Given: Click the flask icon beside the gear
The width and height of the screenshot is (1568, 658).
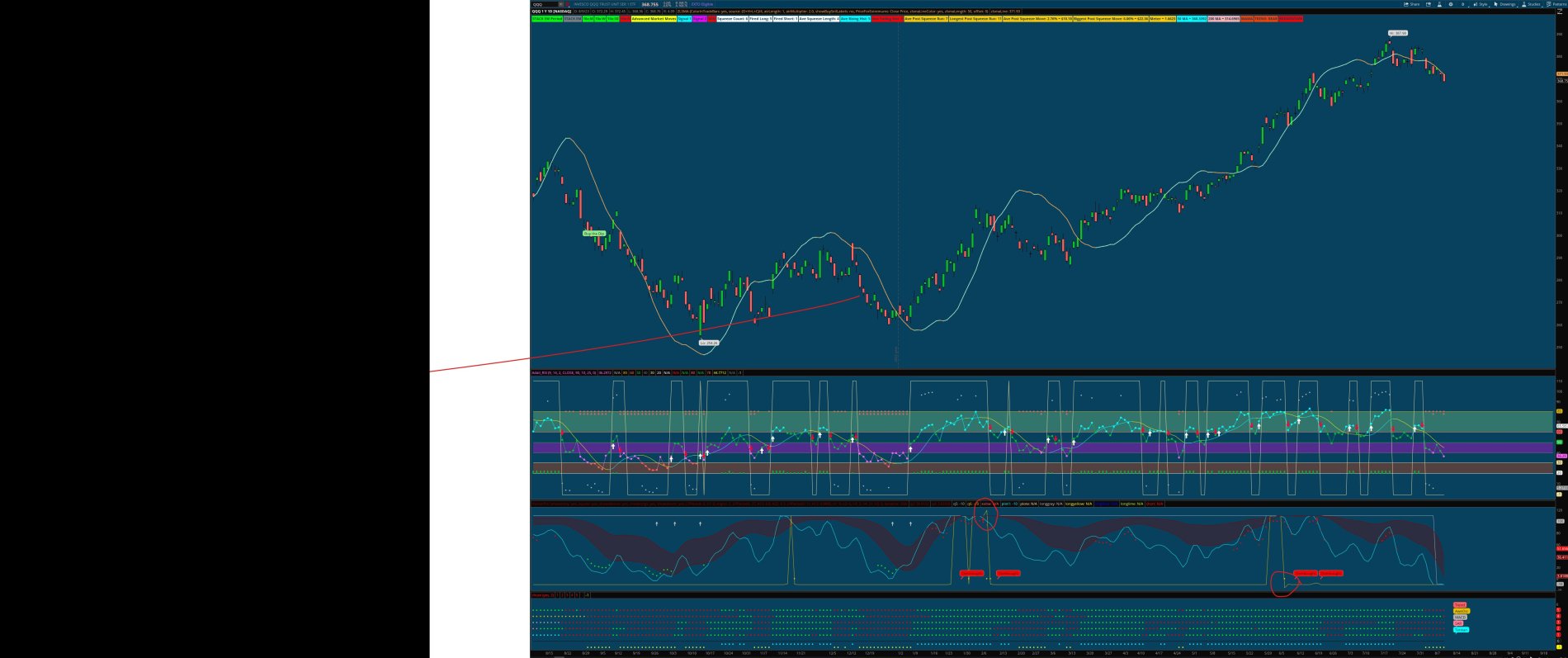Looking at the screenshot, I should tap(1439, 4).
